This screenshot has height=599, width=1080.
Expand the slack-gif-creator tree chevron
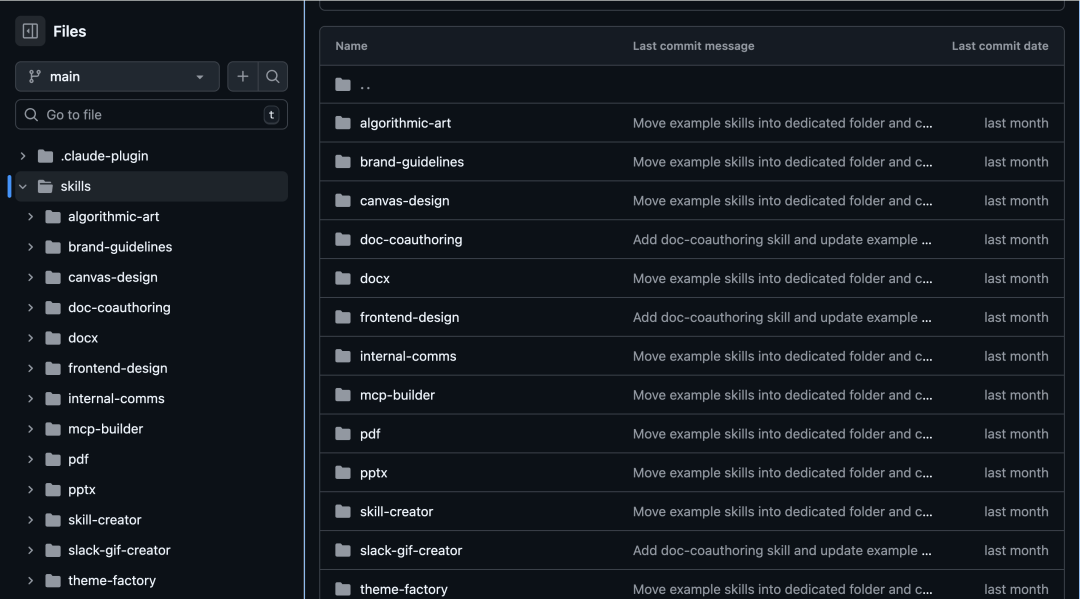[x=30, y=550]
